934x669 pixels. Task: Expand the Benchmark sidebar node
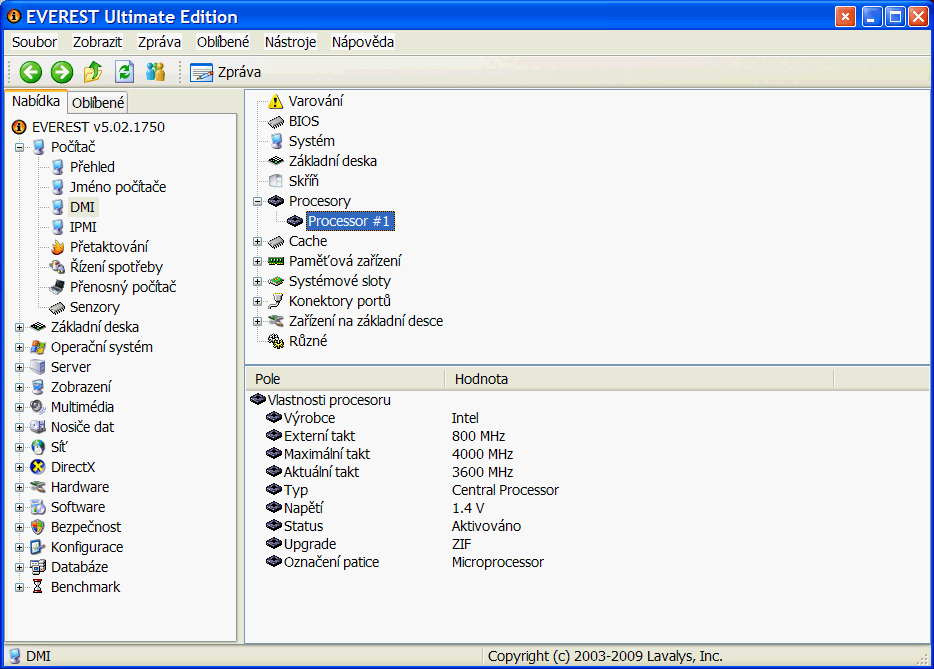tap(19, 587)
